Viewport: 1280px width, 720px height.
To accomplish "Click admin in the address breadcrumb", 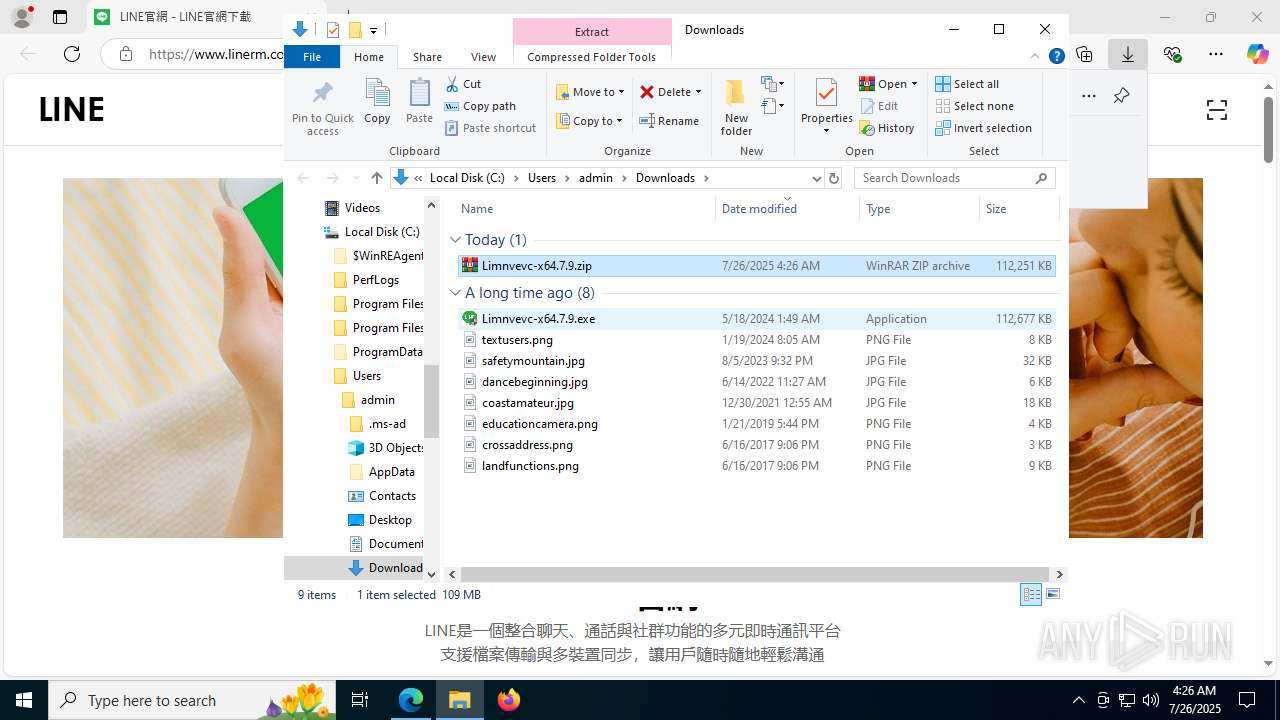I will (596, 178).
